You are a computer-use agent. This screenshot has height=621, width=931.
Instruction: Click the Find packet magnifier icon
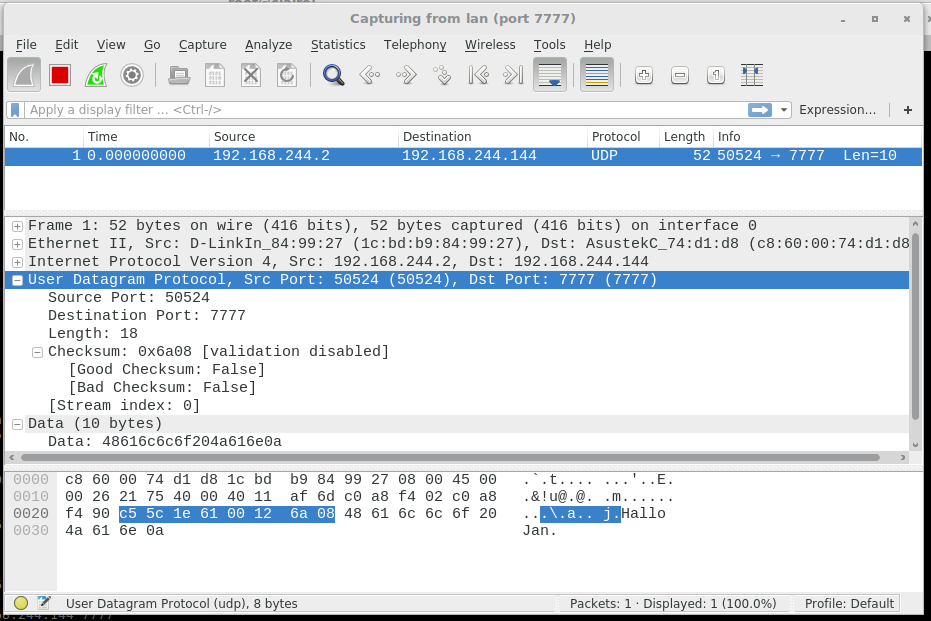click(x=333, y=75)
